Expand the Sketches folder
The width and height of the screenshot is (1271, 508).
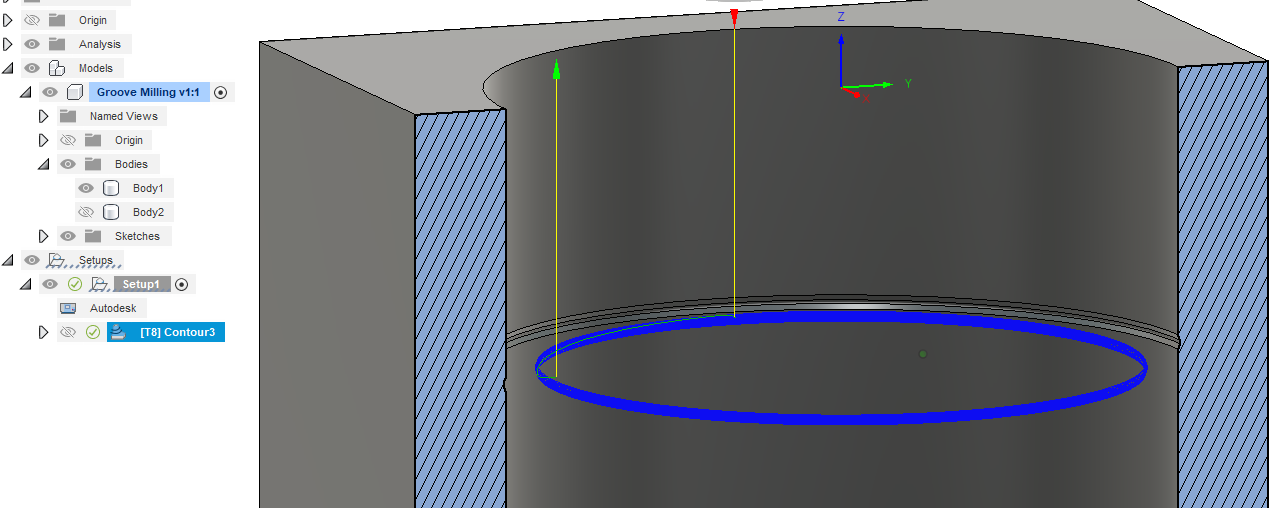[x=44, y=236]
